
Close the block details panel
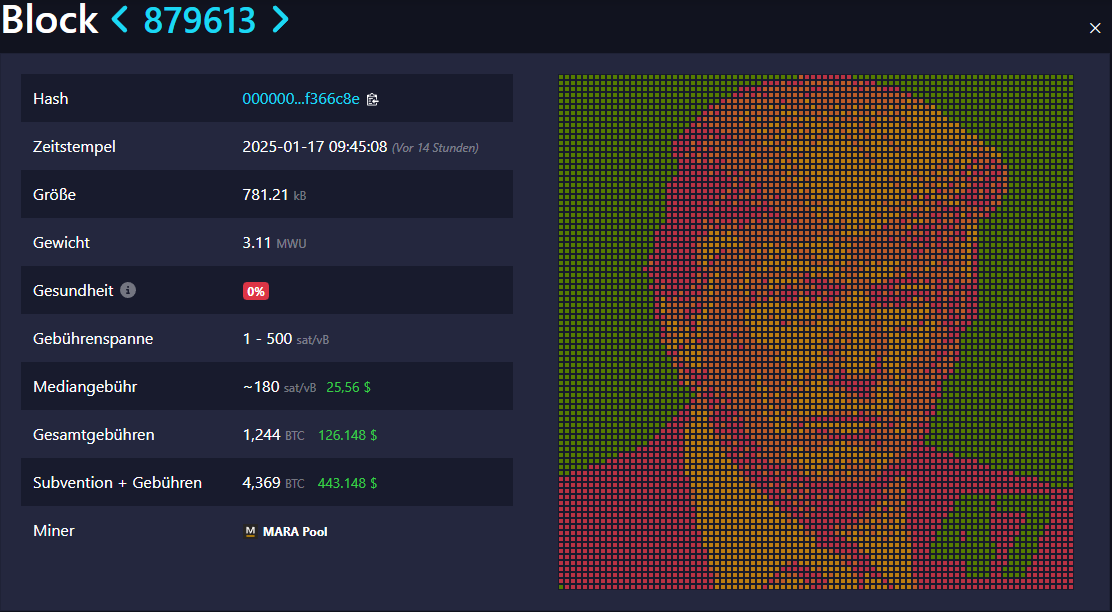[1095, 28]
